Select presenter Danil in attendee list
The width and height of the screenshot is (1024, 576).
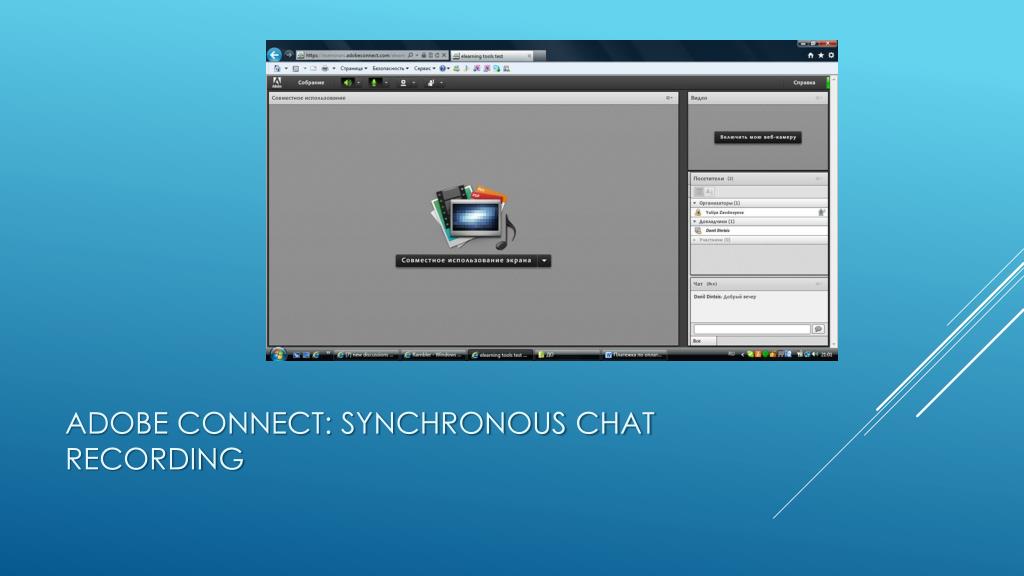point(759,231)
